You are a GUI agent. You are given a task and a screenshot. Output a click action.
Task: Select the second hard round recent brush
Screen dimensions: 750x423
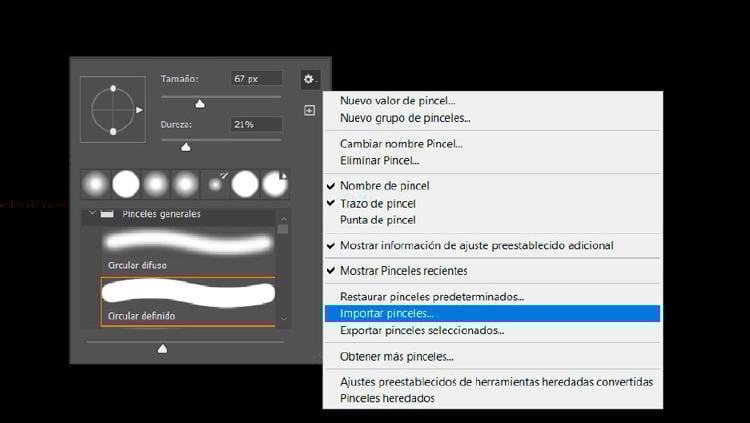[126, 184]
